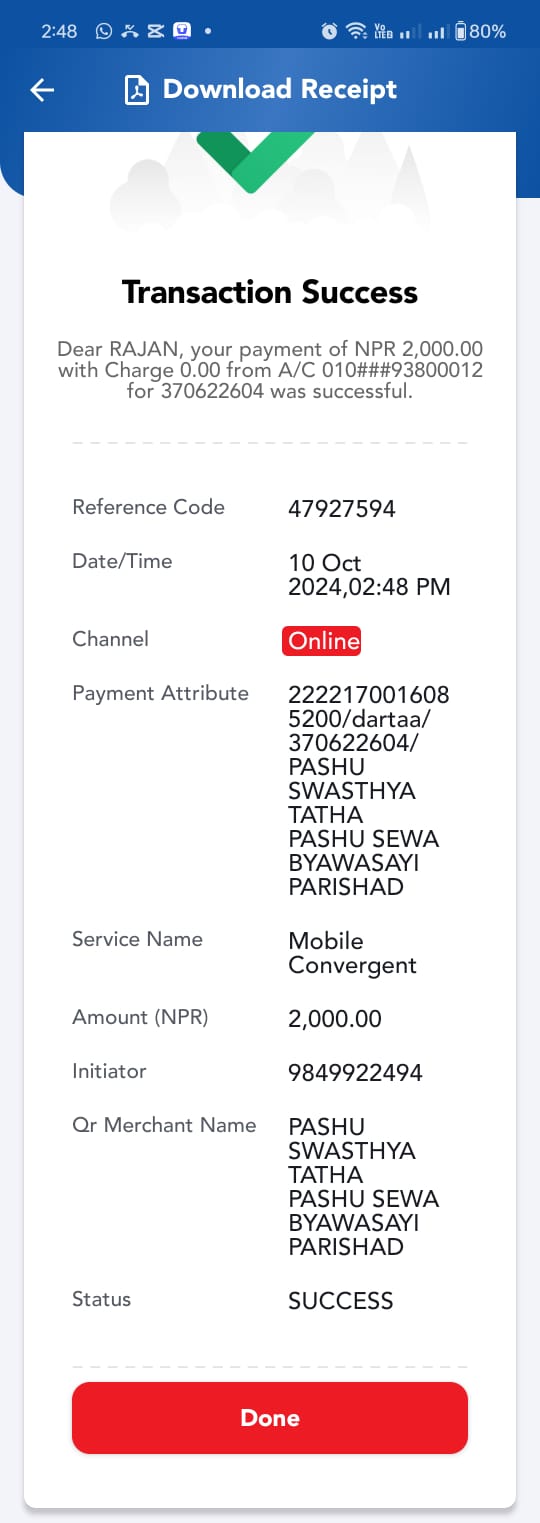
Task: Tap the Mobile Convergent service name
Action: [x=352, y=953]
